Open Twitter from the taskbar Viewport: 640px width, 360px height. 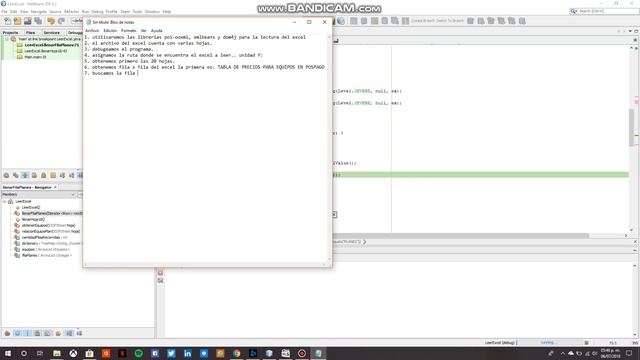pos(171,353)
